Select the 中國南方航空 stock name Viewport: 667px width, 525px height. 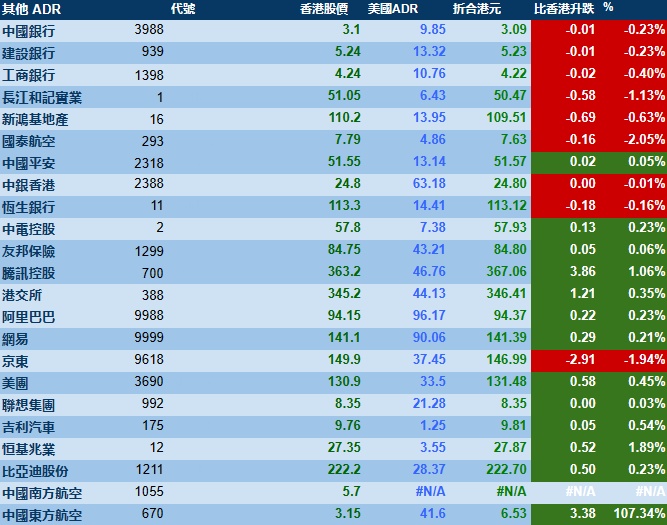pyautogui.click(x=42, y=494)
